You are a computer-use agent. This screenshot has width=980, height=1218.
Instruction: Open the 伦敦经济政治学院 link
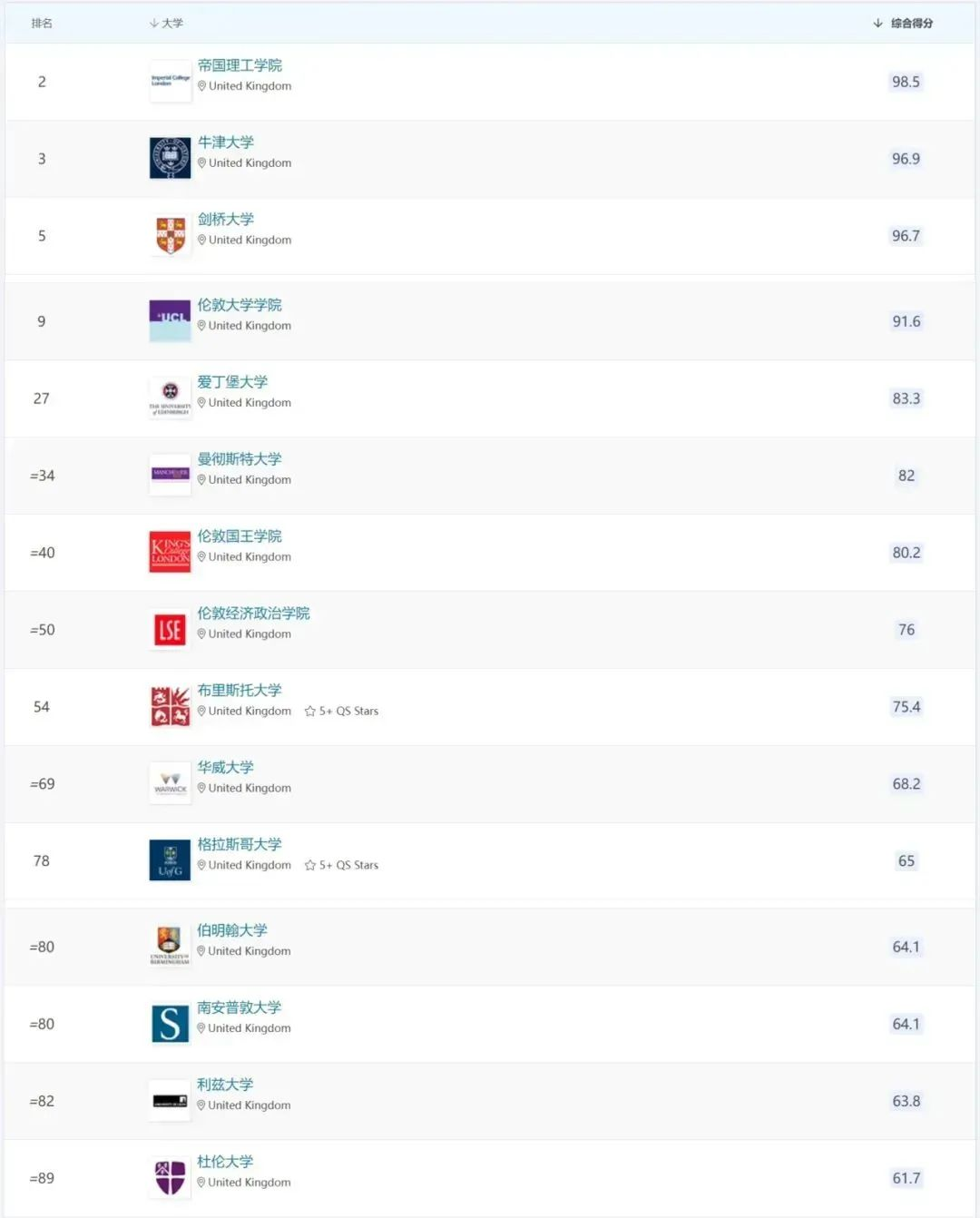tap(253, 614)
